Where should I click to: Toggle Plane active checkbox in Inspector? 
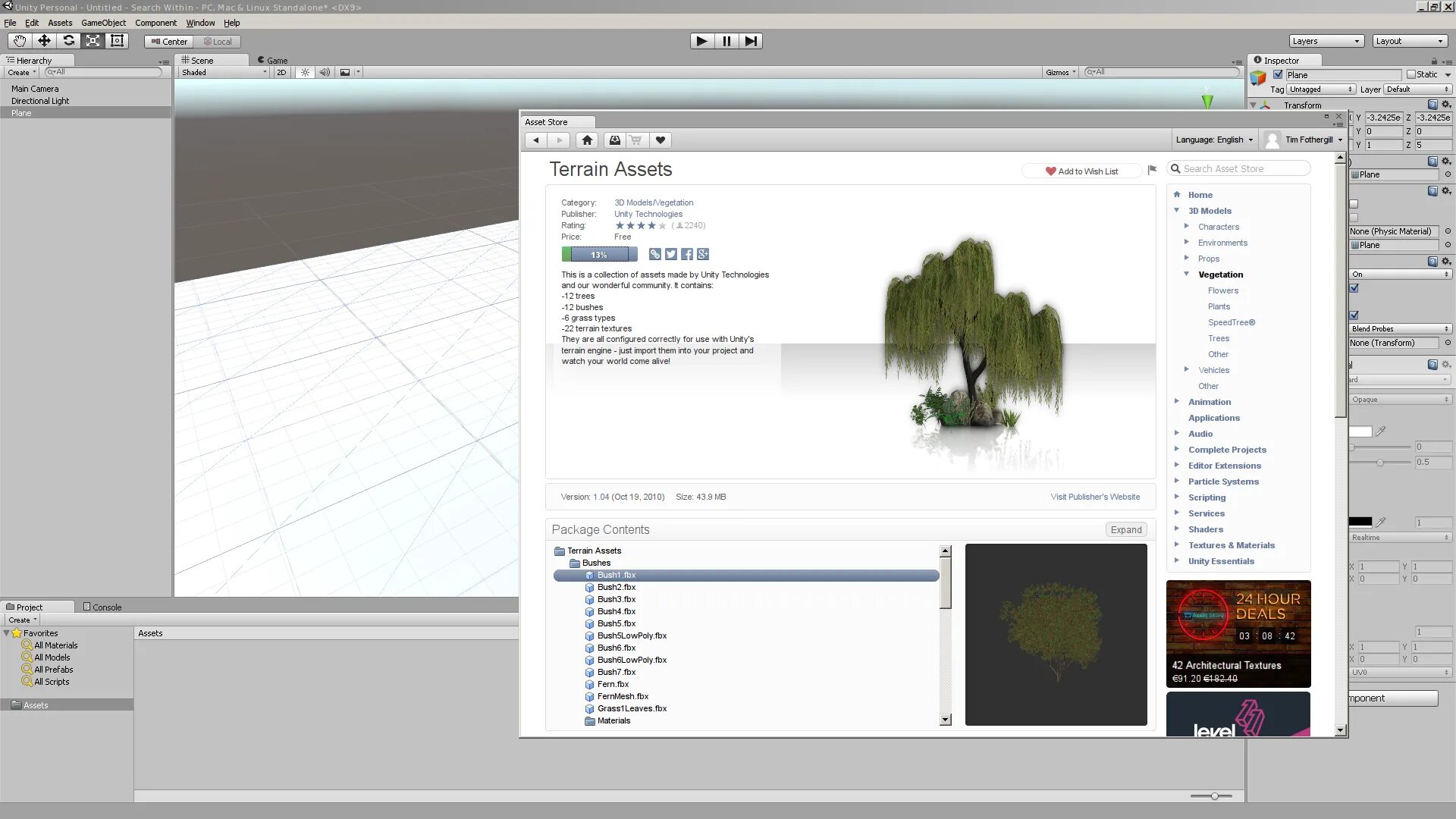[1278, 74]
